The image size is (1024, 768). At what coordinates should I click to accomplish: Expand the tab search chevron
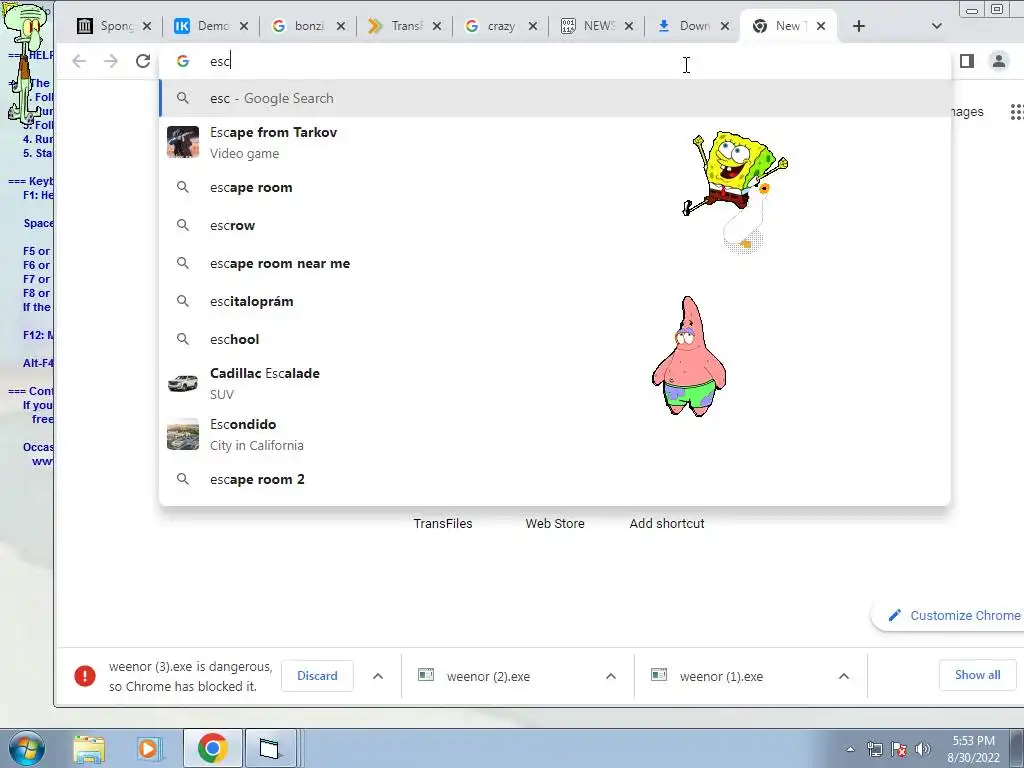(936, 26)
